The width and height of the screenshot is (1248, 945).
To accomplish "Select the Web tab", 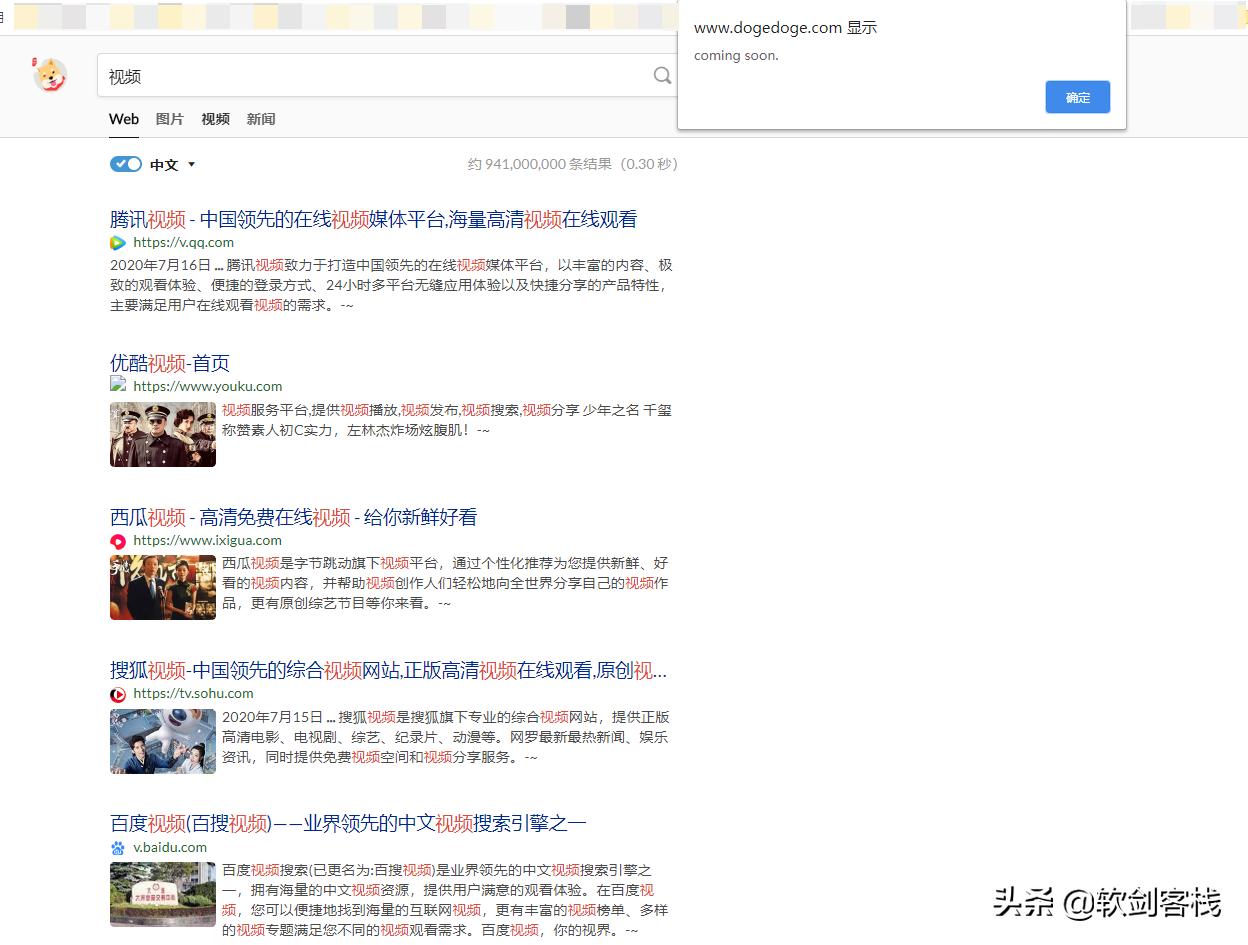I will point(123,119).
